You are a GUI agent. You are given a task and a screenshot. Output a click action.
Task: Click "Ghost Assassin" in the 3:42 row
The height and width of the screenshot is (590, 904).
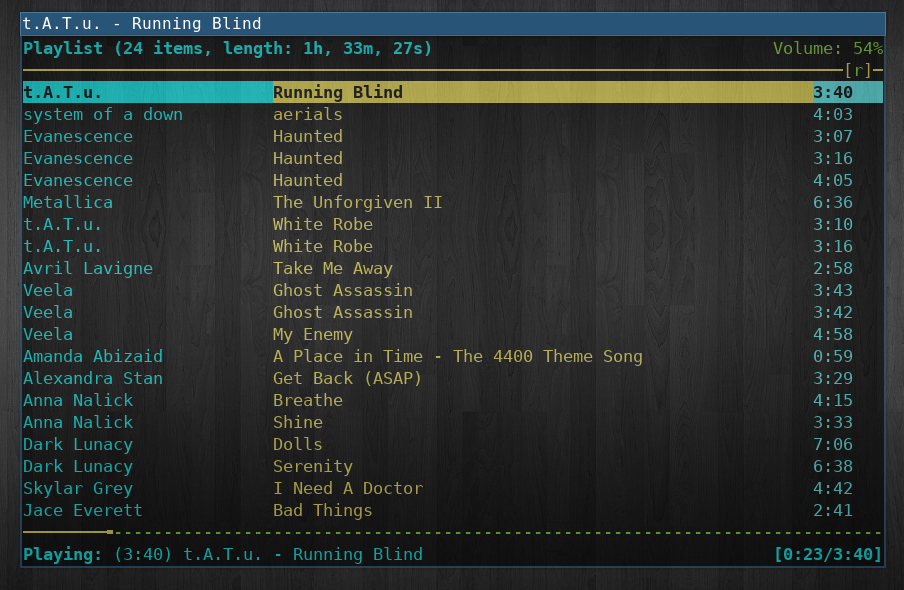pyautogui.click(x=343, y=312)
